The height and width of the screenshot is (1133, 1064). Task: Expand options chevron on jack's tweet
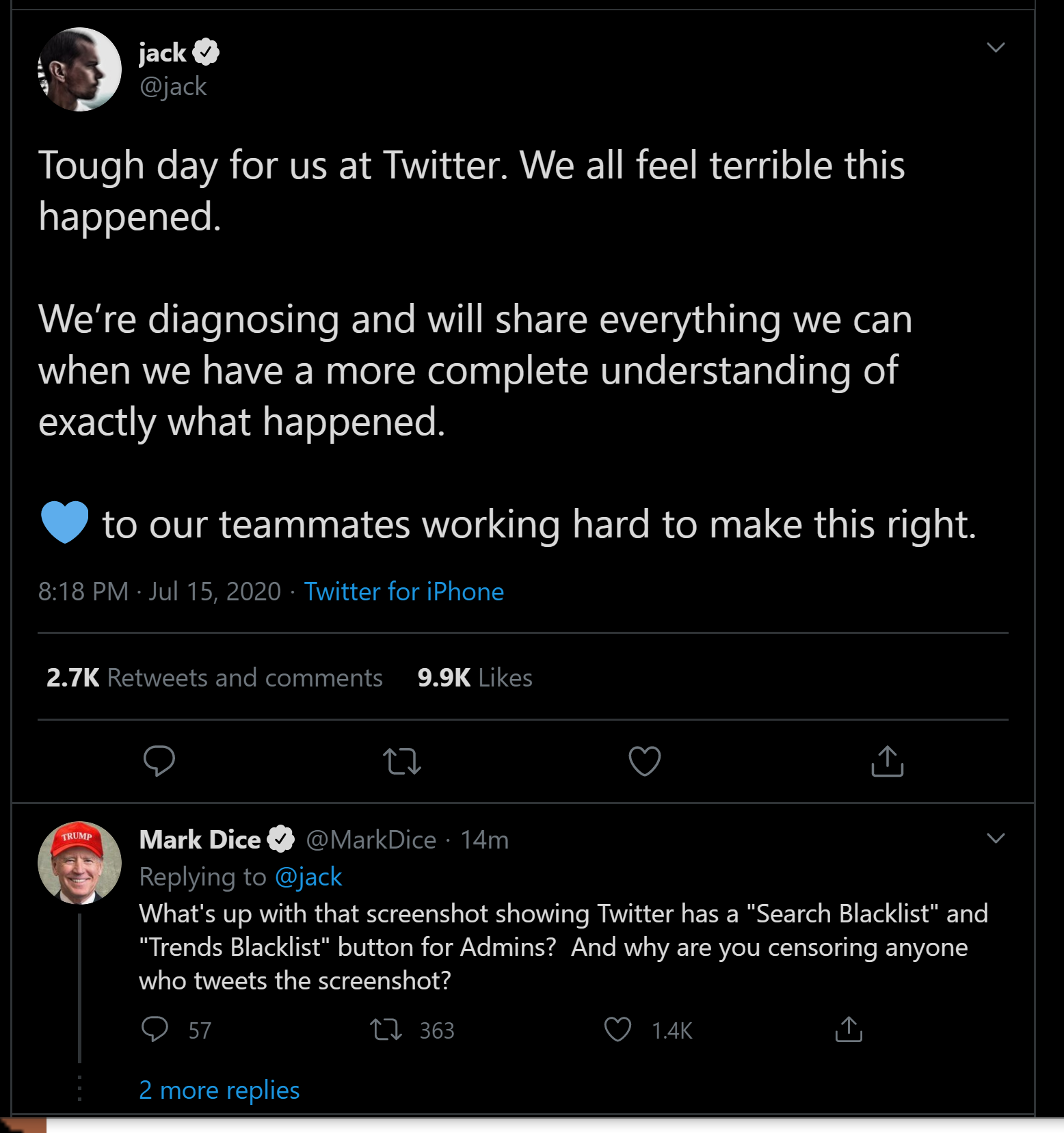point(996,47)
